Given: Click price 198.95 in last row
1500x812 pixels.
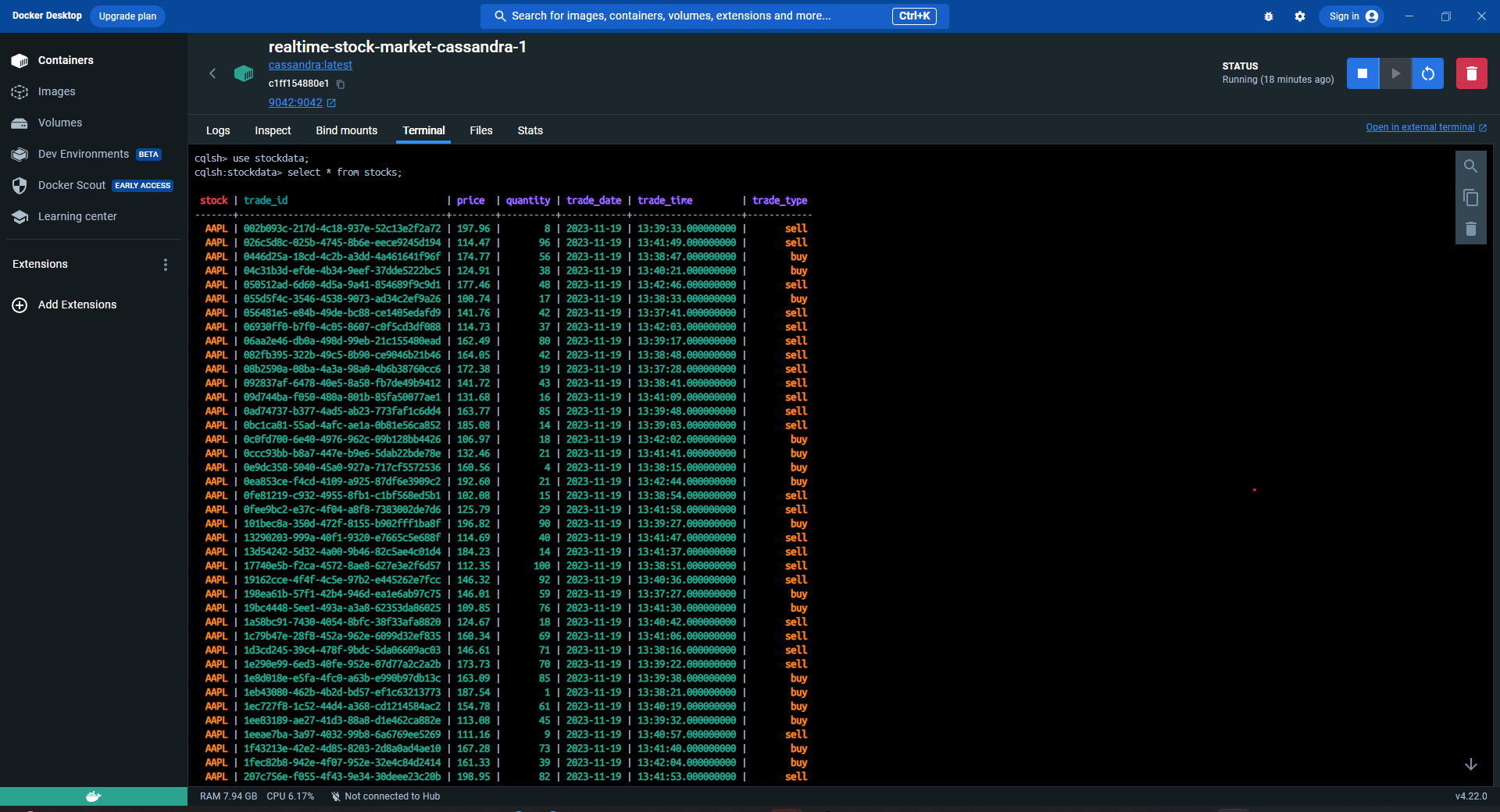Looking at the screenshot, I should coord(473,777).
